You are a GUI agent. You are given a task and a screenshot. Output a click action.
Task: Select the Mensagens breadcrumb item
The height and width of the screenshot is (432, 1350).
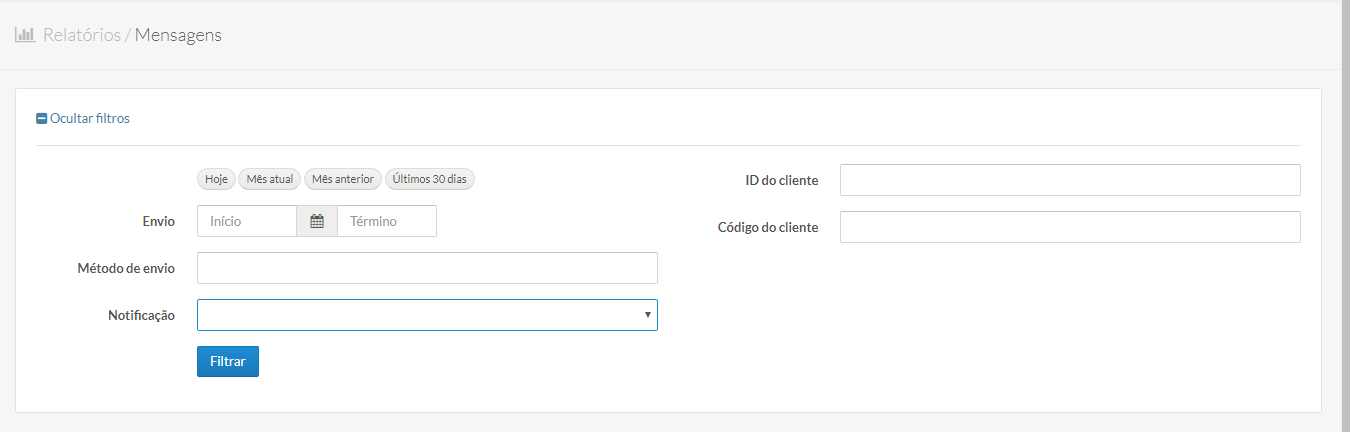click(x=178, y=35)
